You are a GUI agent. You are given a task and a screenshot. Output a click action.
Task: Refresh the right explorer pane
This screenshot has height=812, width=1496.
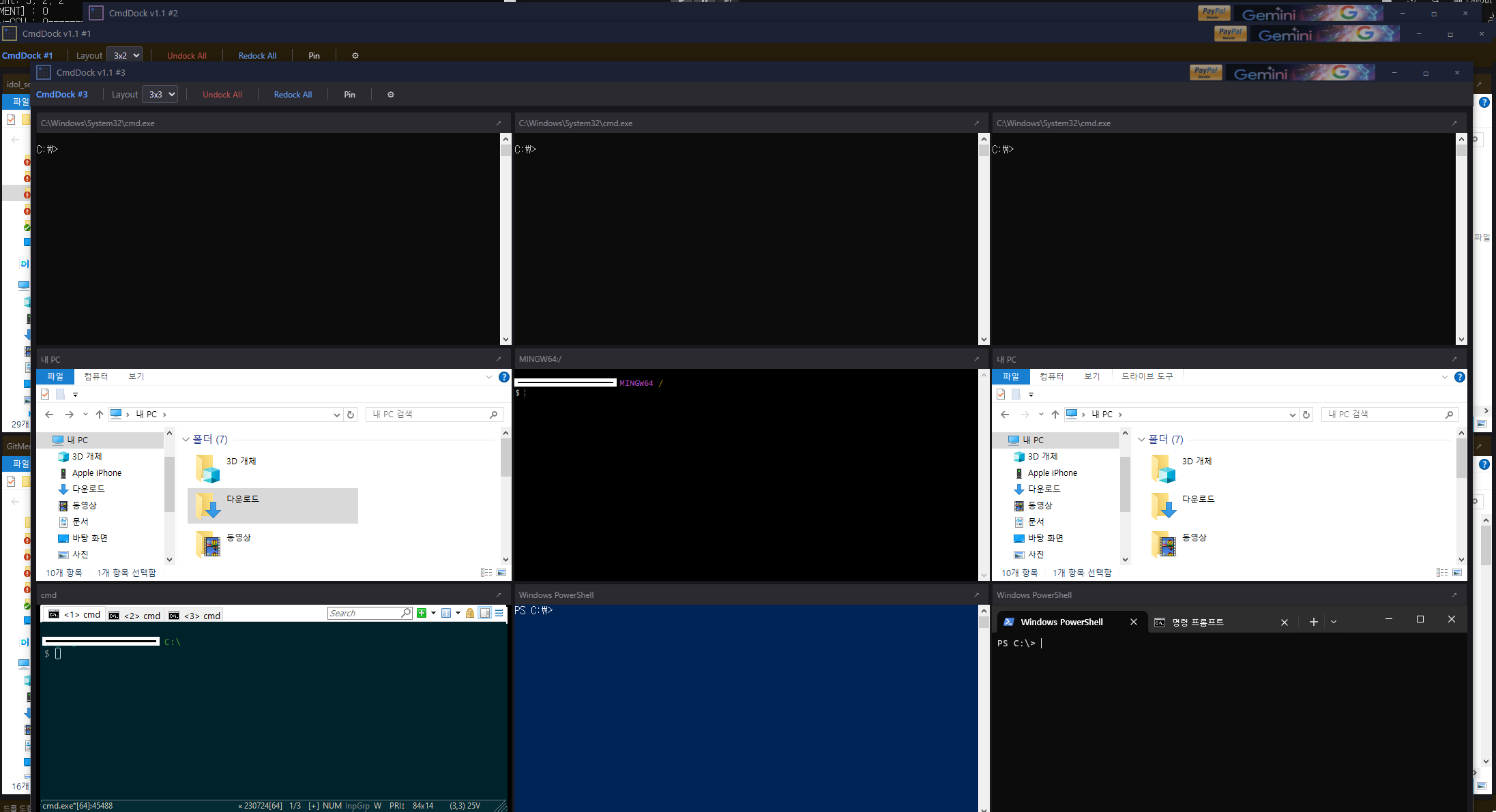[1306, 415]
